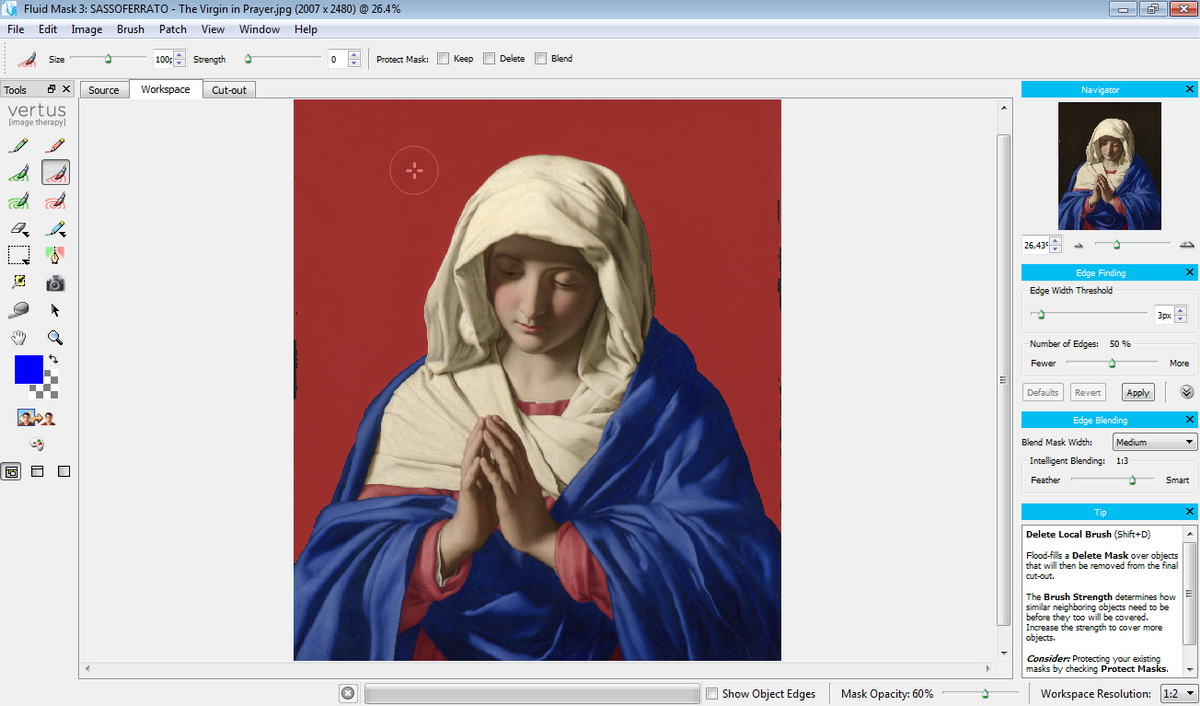Select the red Delete Exact Brush tool
The height and width of the screenshot is (706, 1200).
56,145
